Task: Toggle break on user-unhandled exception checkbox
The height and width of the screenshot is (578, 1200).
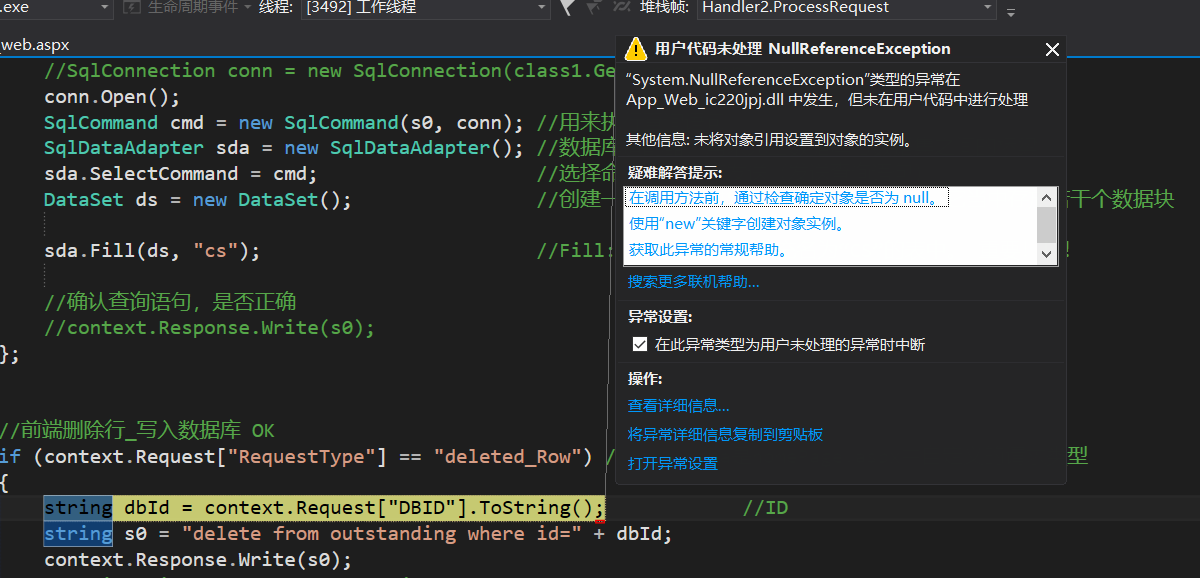Action: click(640, 344)
